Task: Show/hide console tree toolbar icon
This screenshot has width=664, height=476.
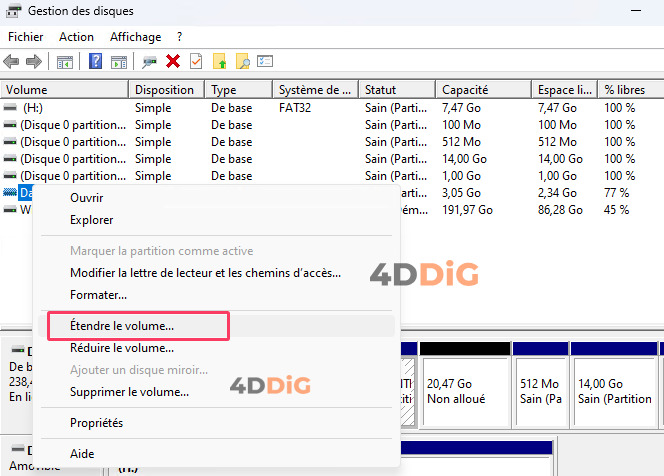Action: (65, 62)
